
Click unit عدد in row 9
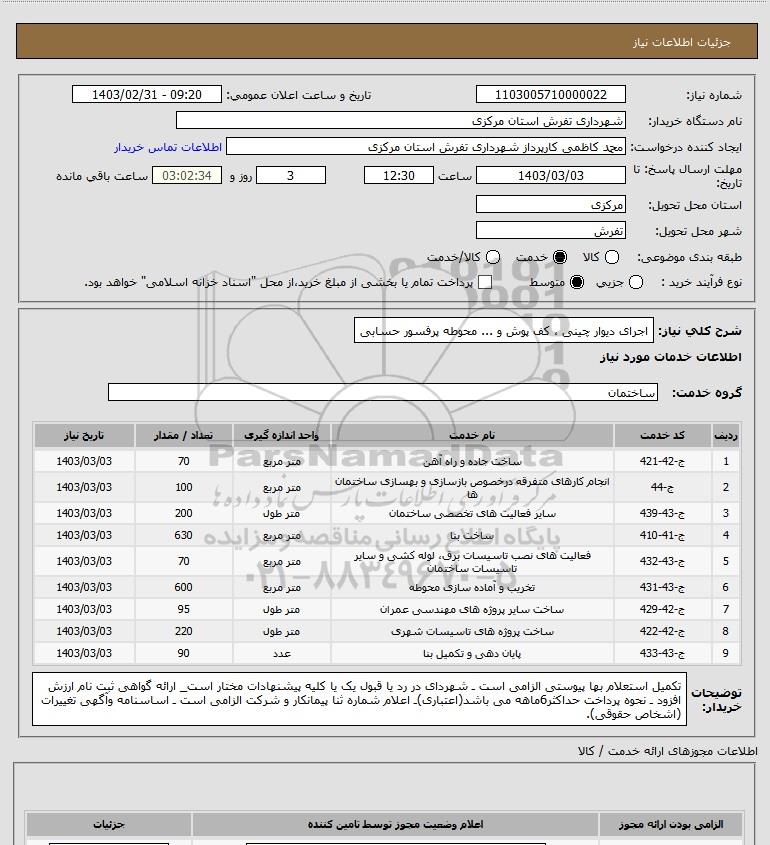(281, 653)
